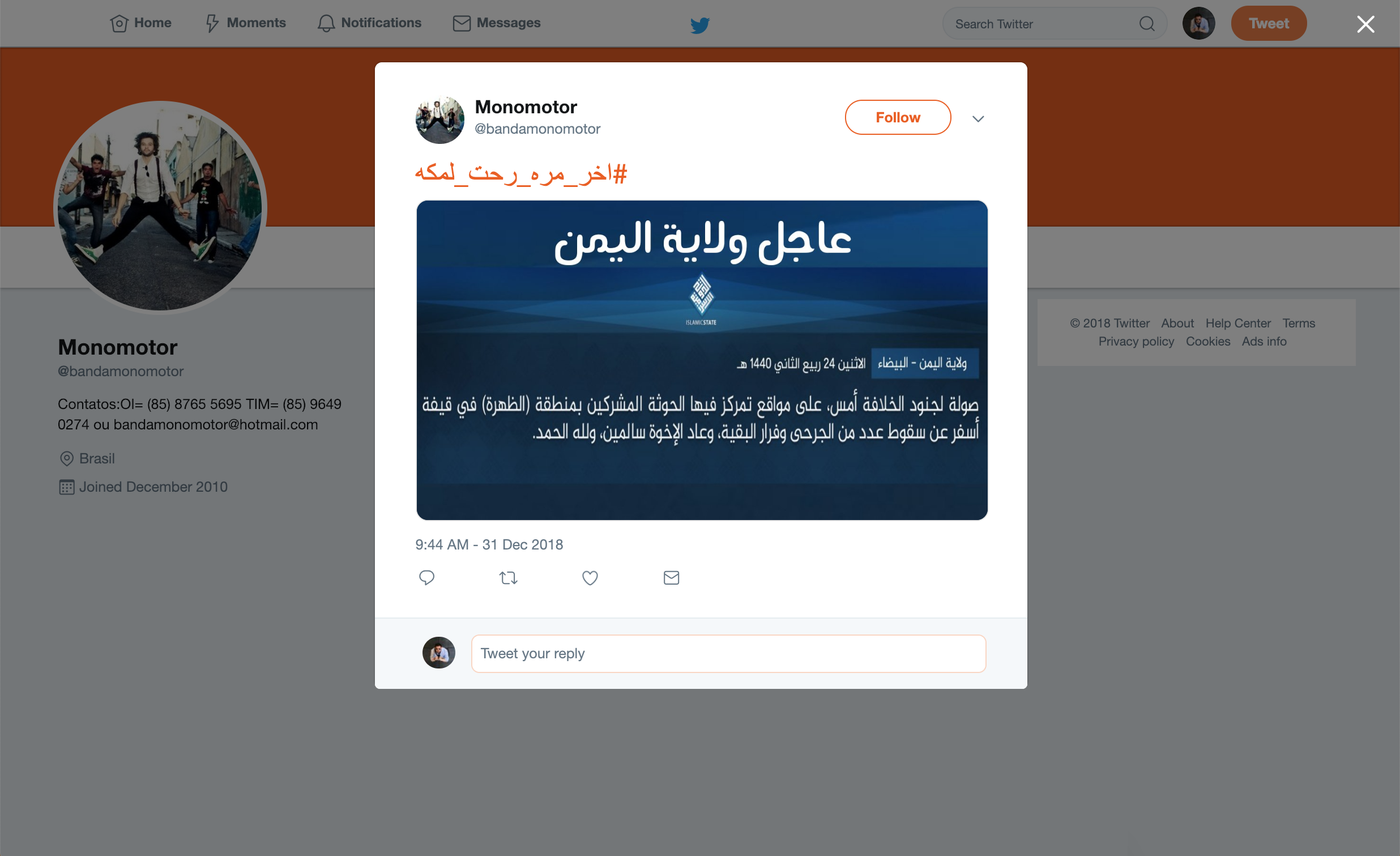
Task: Toggle the Follow button for Monomotor
Action: (x=898, y=117)
